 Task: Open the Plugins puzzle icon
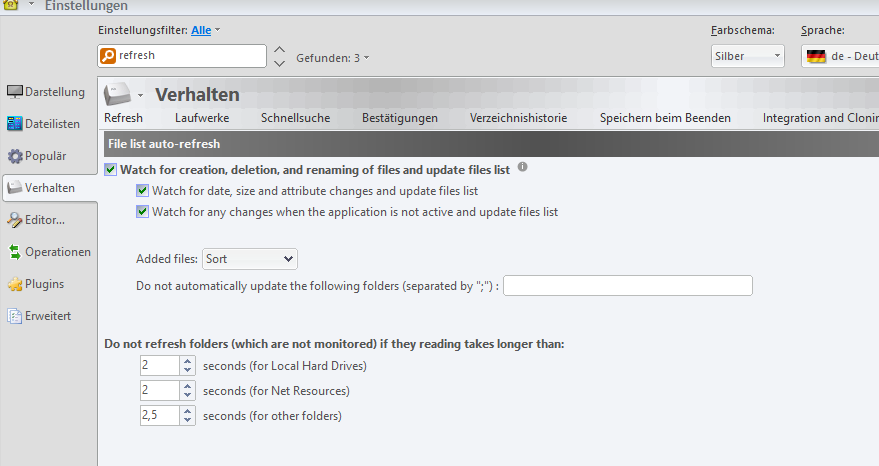[15, 284]
